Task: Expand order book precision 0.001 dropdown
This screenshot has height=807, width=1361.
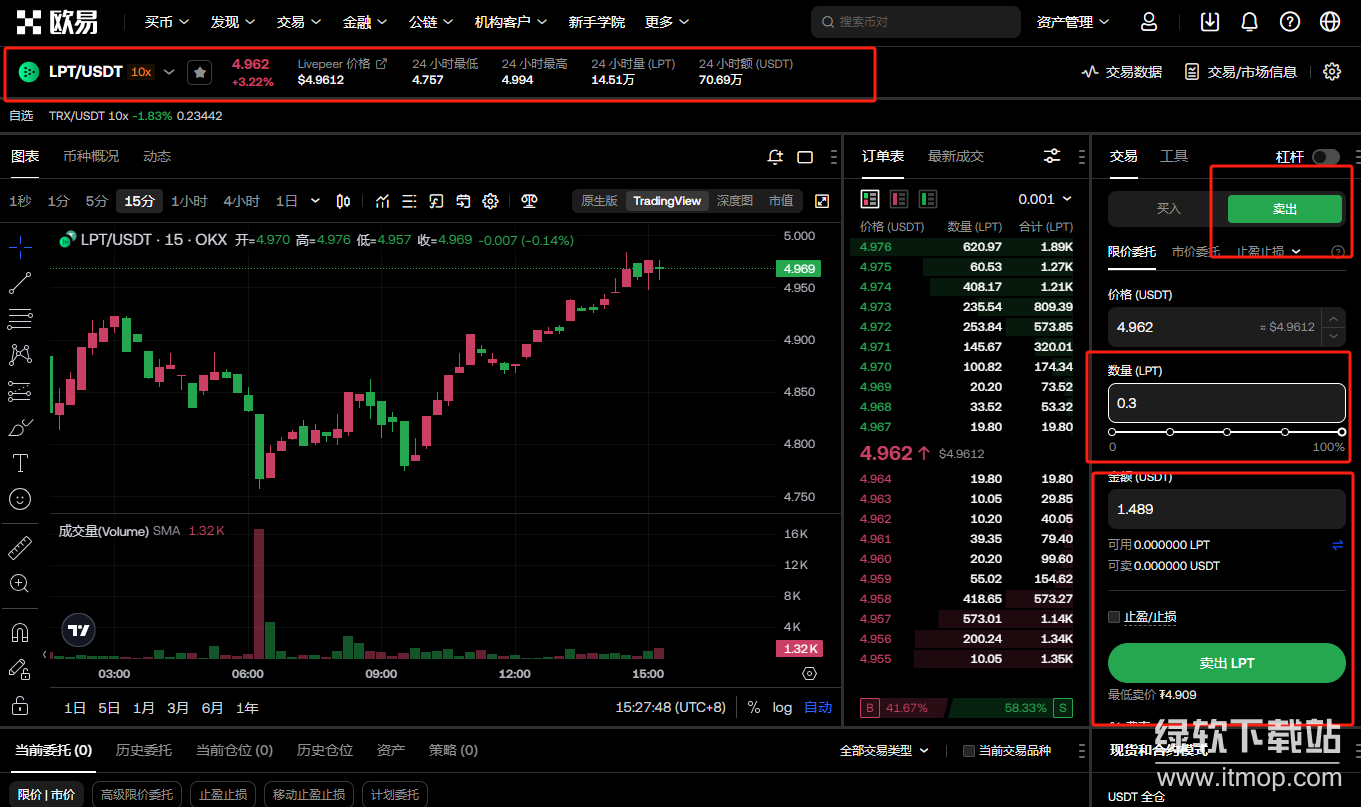Action: click(x=1045, y=199)
